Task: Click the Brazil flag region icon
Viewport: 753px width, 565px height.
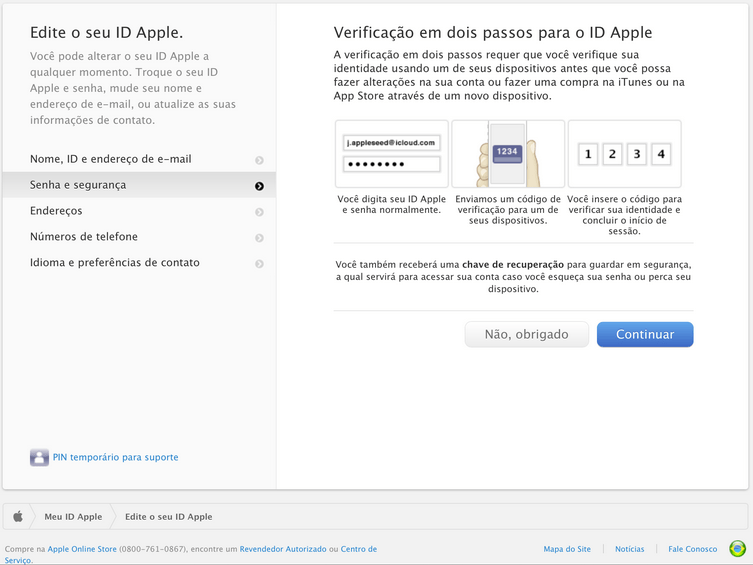Action: point(738,548)
